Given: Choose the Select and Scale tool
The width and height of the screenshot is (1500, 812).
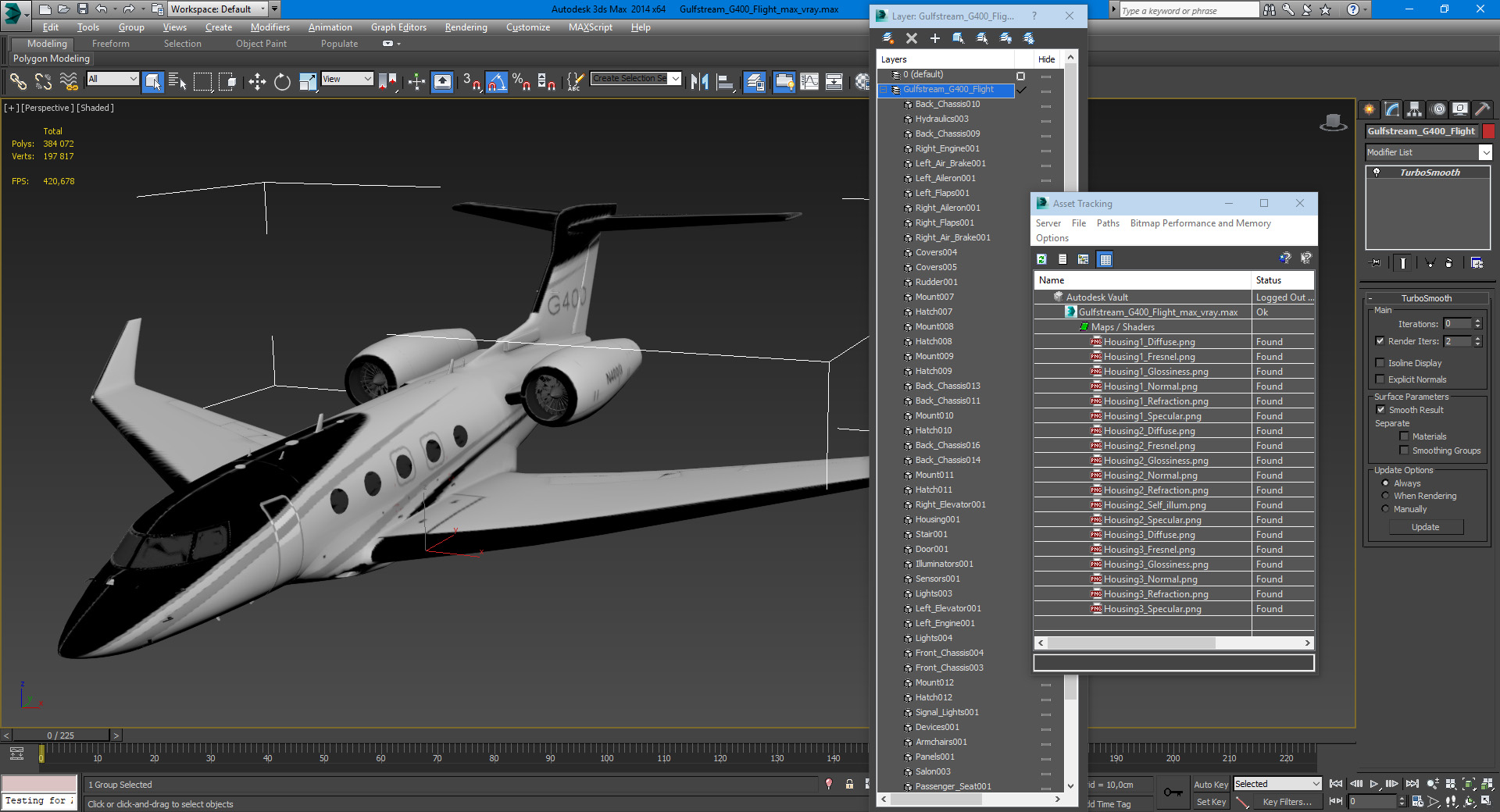Looking at the screenshot, I should 308,81.
